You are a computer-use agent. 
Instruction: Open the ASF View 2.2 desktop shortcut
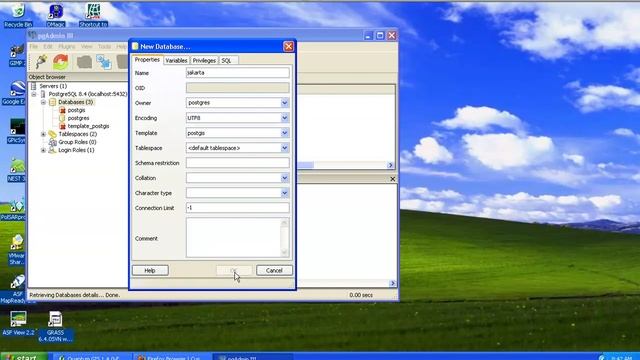[x=18, y=323]
